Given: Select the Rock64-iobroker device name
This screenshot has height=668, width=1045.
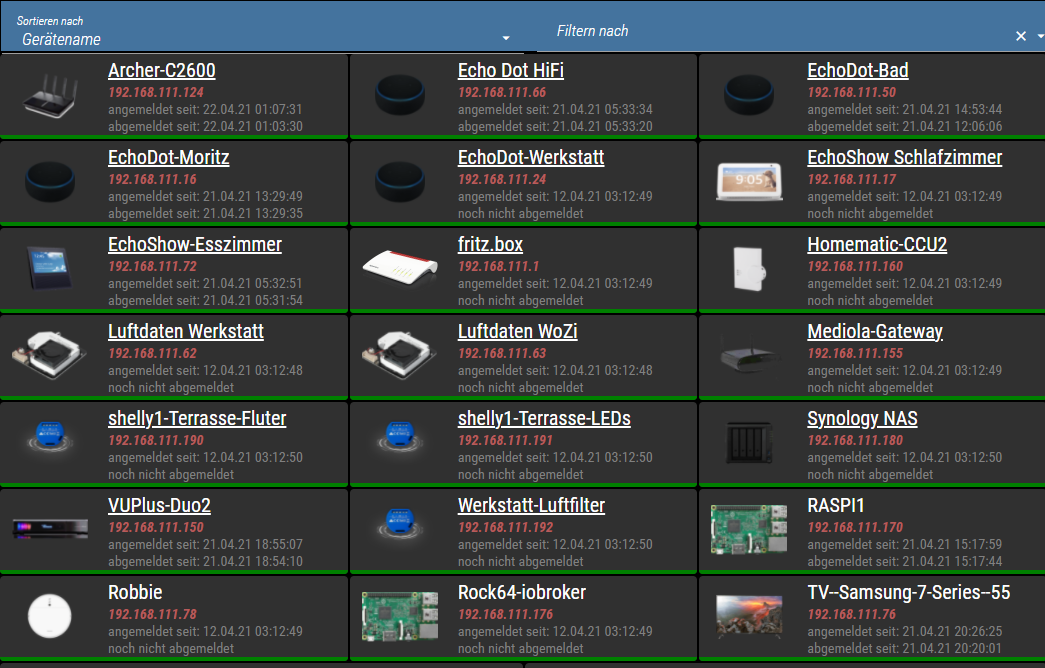Looking at the screenshot, I should click(x=522, y=593).
